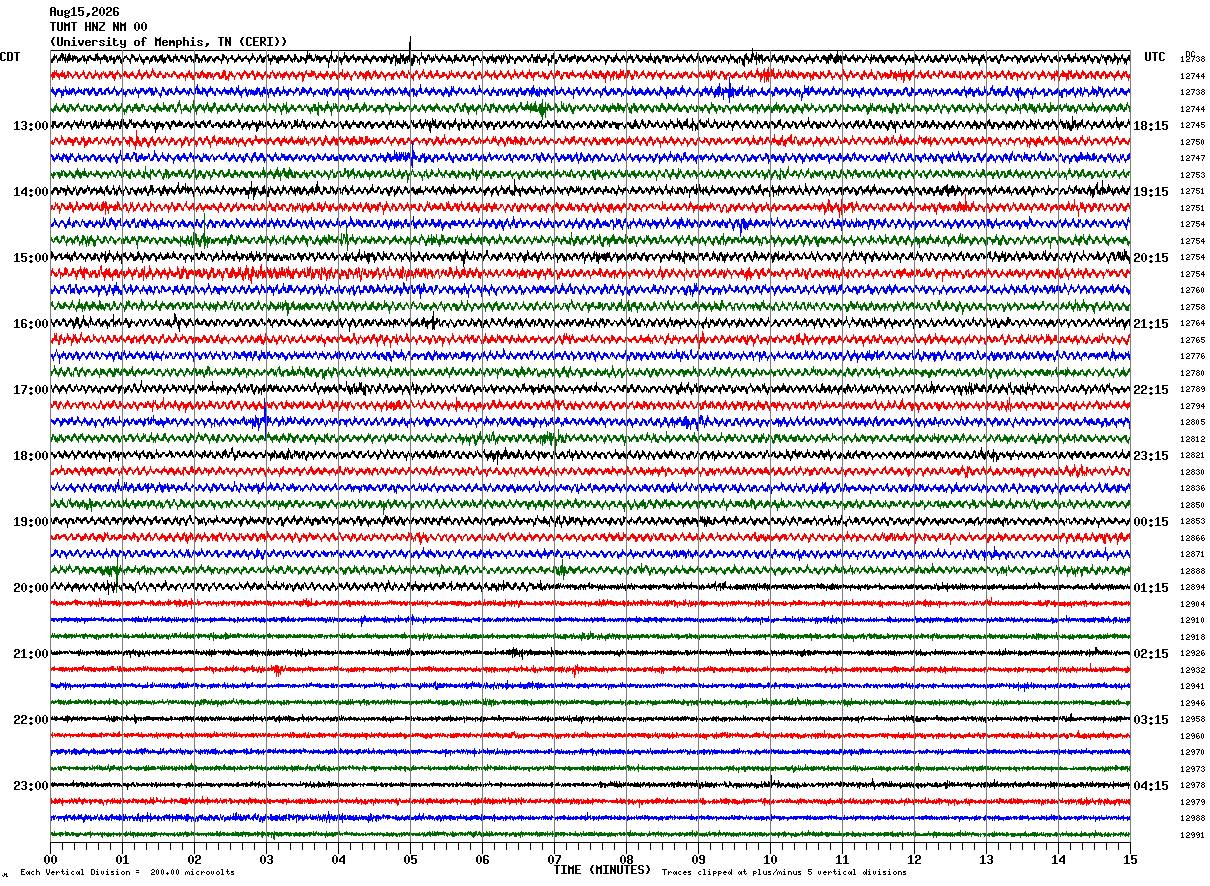Viewport: 1210px width, 886px height.
Task: Click the DC offset value 12750
Action: (x=1193, y=142)
